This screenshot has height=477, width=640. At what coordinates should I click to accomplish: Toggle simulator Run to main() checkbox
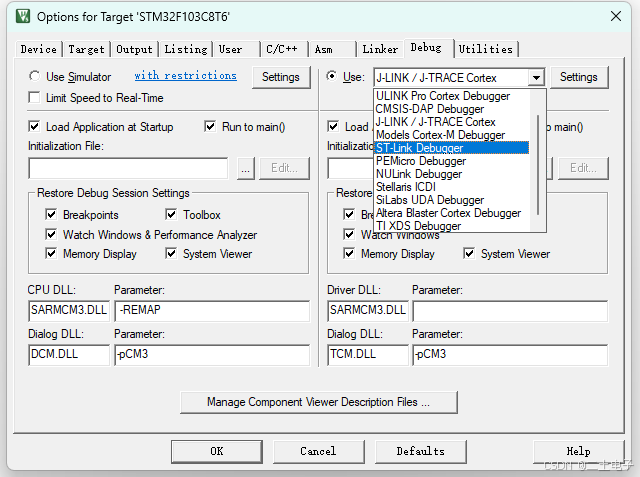click(x=210, y=126)
